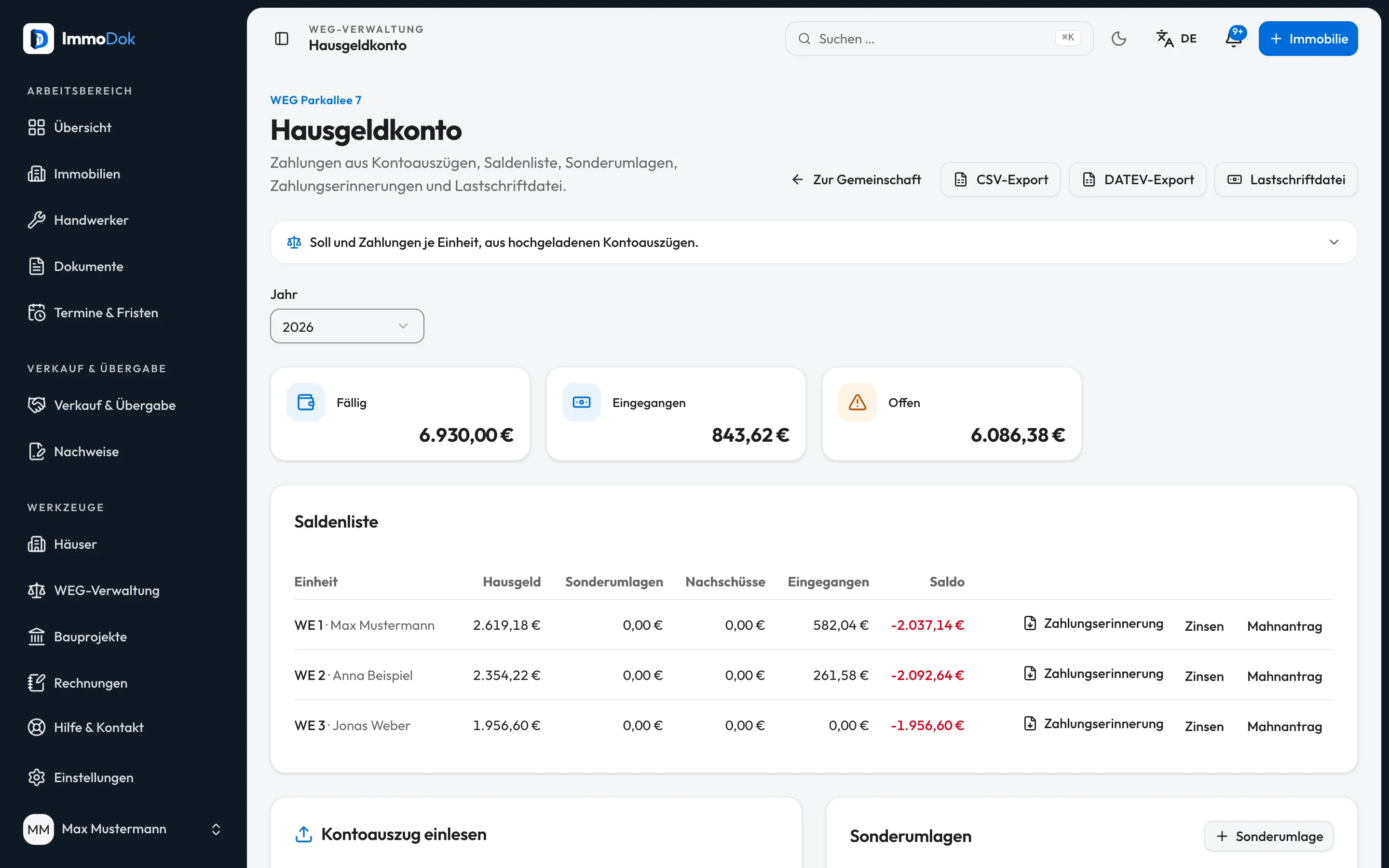Viewport: 1389px width, 868px height.
Task: Click the Hausgeld 2.619,18 € cell
Action: point(507,625)
